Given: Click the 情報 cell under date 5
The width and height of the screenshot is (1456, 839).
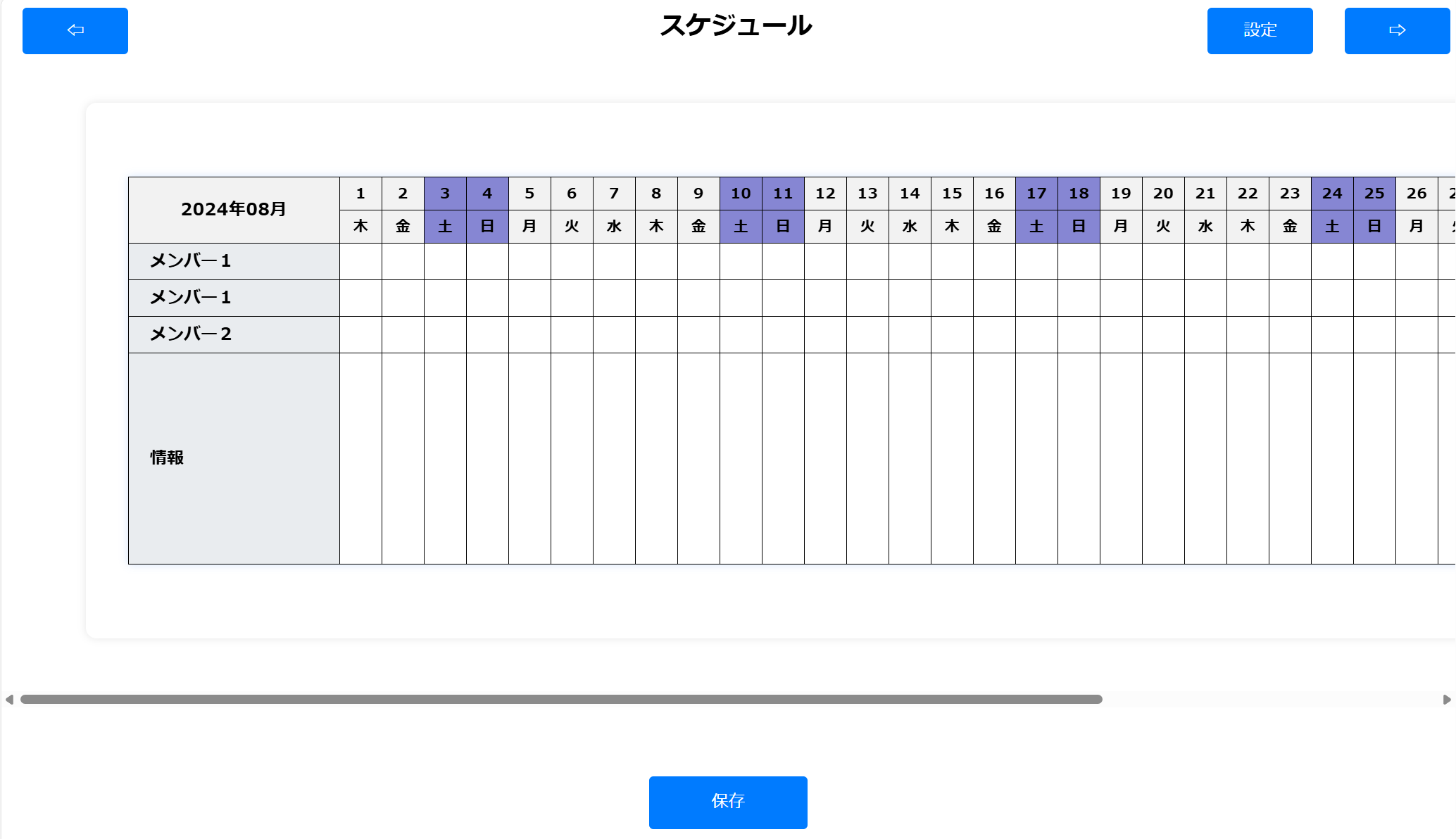Looking at the screenshot, I should click(529, 458).
